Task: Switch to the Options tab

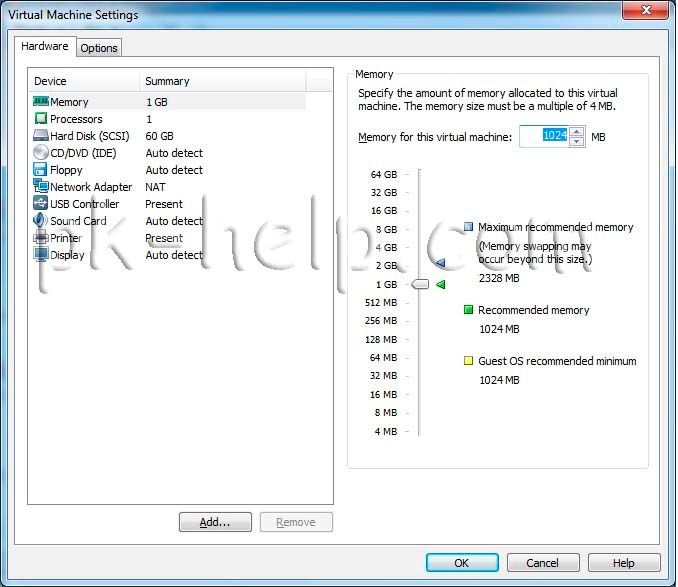Action: pyautogui.click(x=99, y=48)
